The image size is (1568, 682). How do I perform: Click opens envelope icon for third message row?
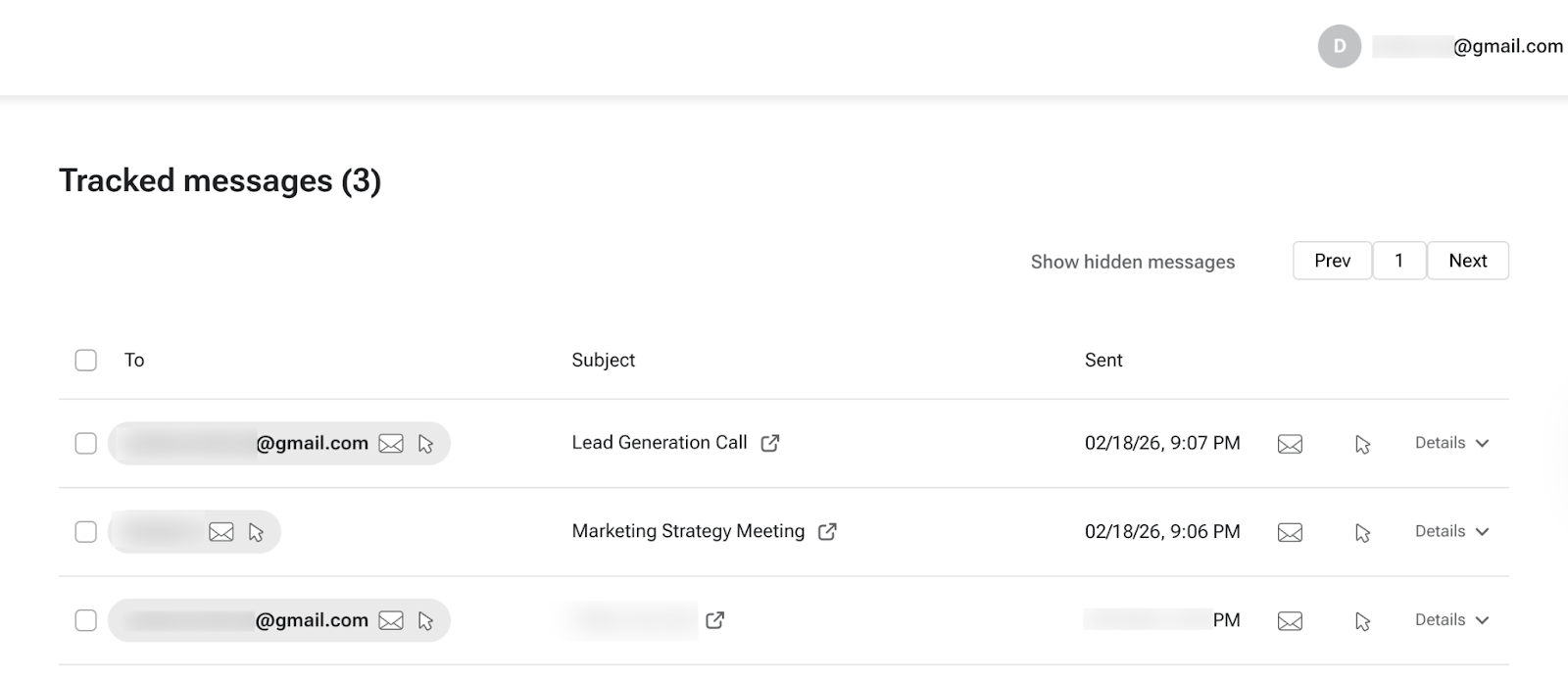1291,620
